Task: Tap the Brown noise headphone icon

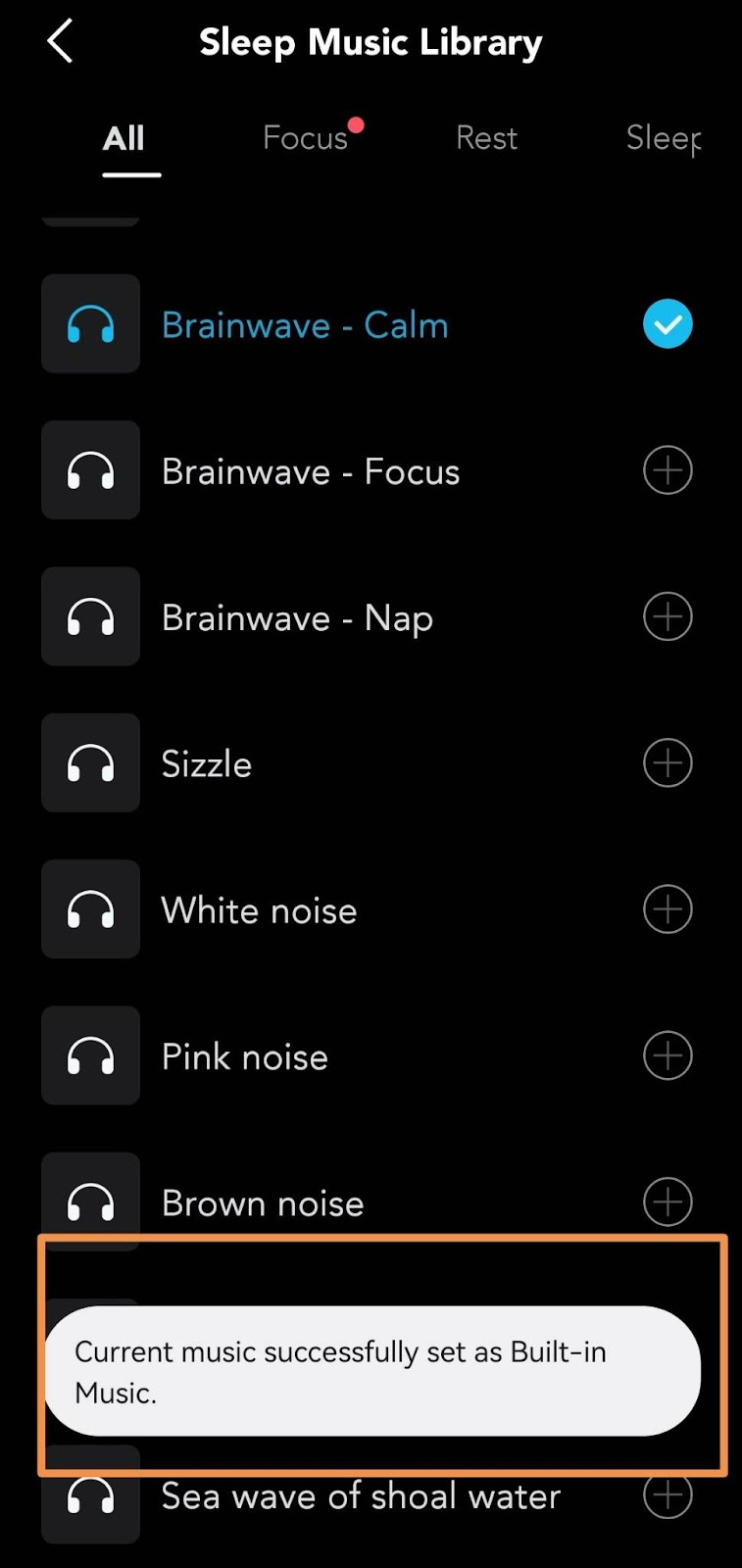Action: [90, 1201]
